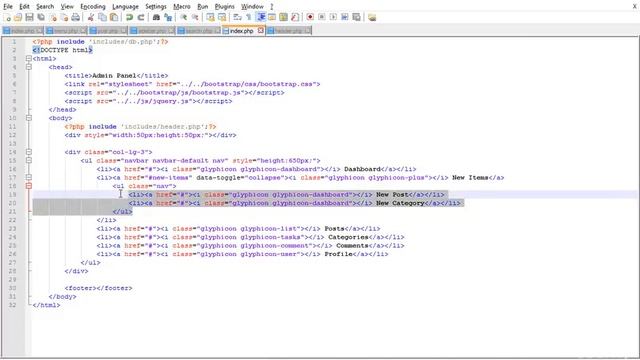Paste clipboard content with the Paste icon
The width and height of the screenshot is (640, 360).
(x=114, y=17)
